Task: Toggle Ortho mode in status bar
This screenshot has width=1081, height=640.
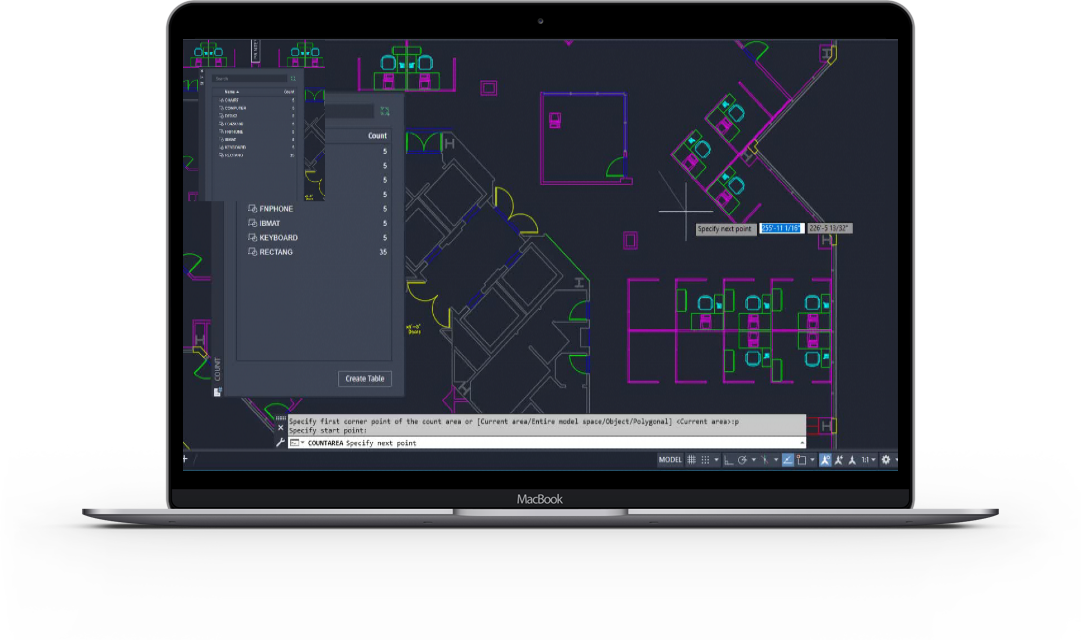Action: pyautogui.click(x=729, y=460)
